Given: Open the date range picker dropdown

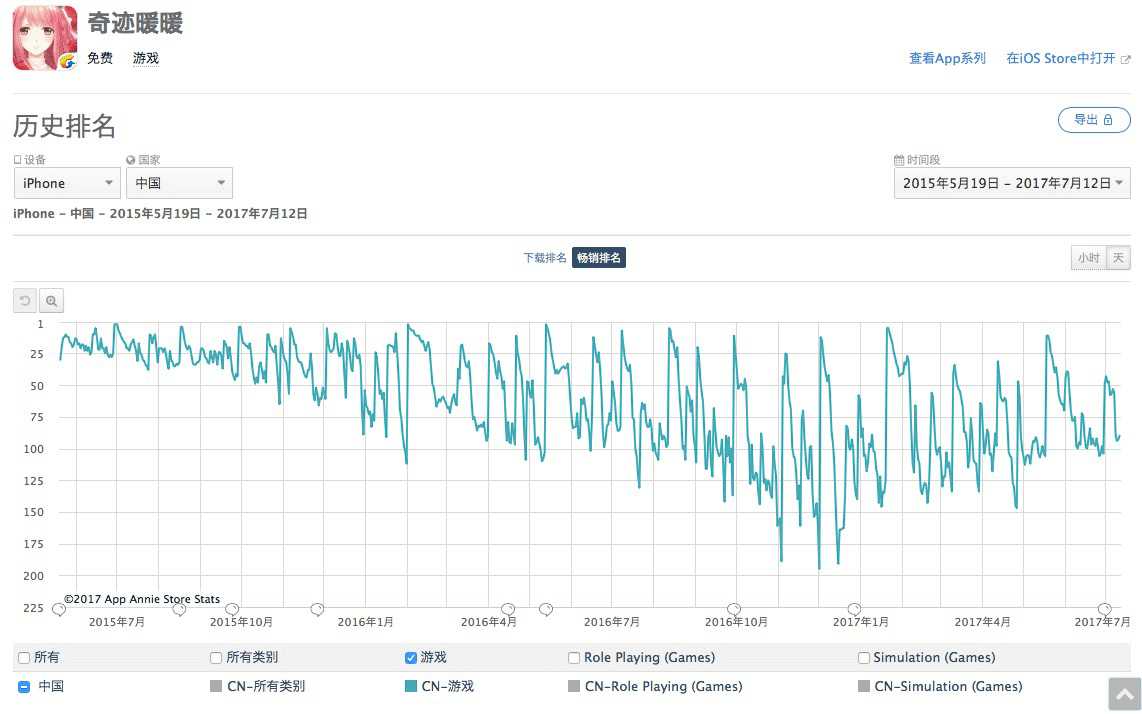Looking at the screenshot, I should click(1012, 183).
